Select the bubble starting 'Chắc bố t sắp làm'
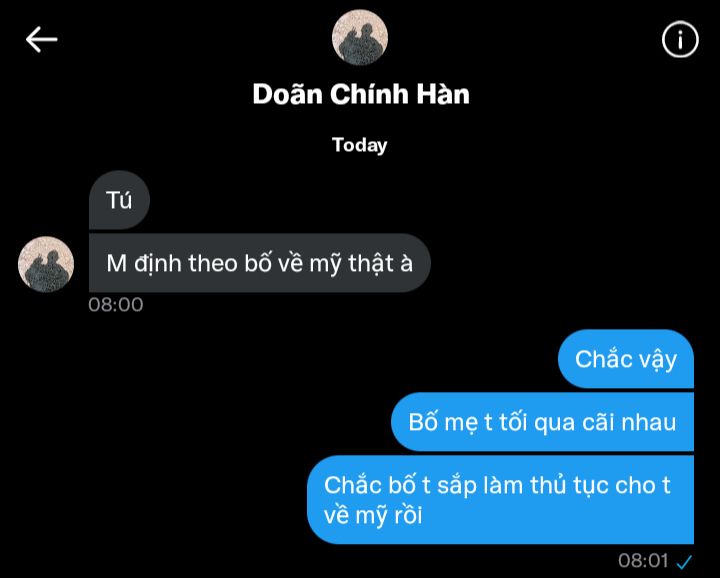Screen dimensions: 720x578 (x=501, y=500)
